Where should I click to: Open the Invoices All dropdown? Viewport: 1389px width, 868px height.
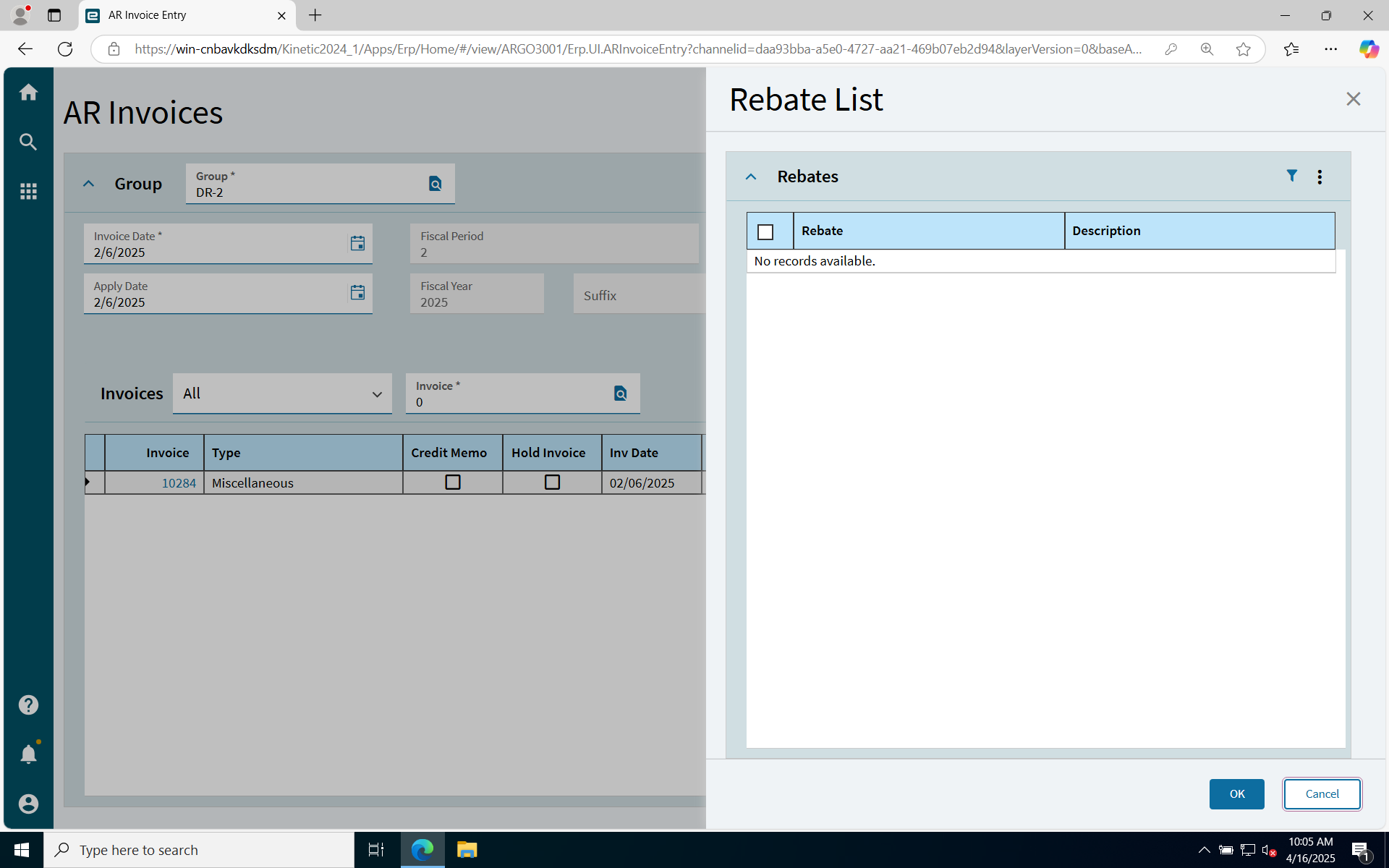(282, 393)
